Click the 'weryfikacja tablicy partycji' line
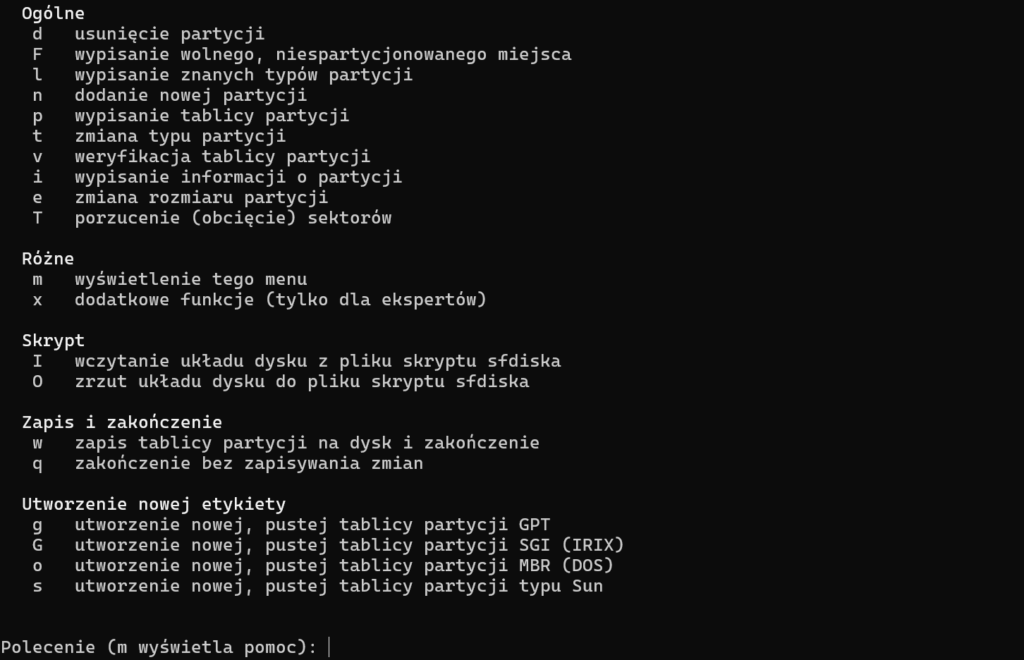The height and width of the screenshot is (660, 1024). tap(222, 156)
